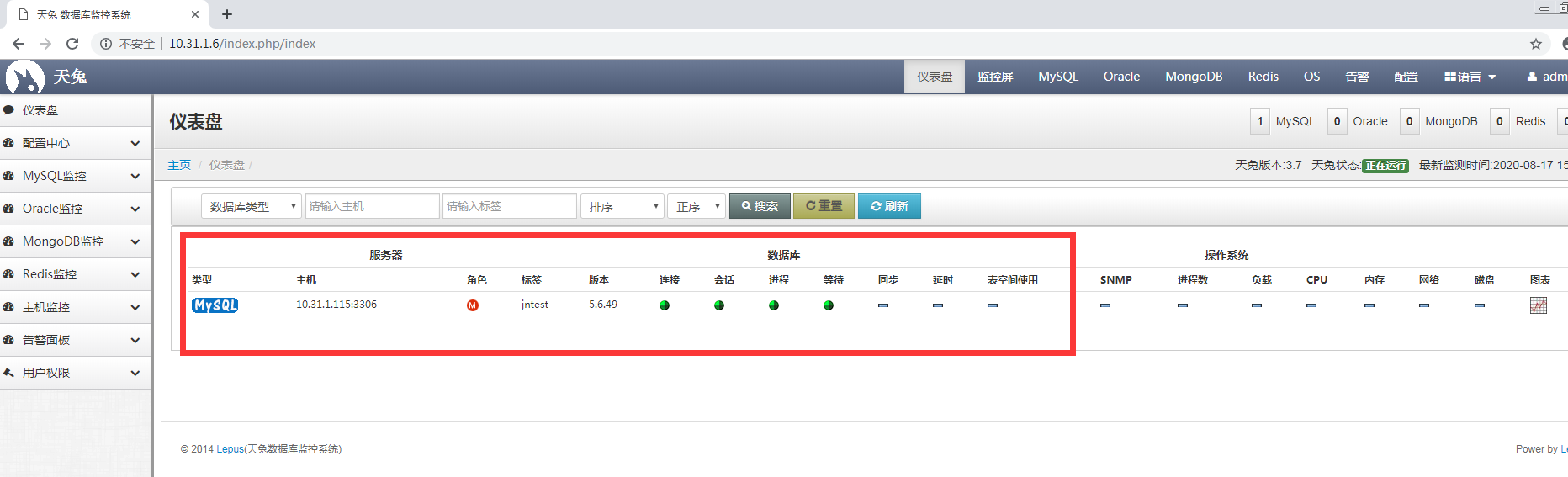Open the chart icon for MySQL host
Viewport: 1568px width, 477px height.
coord(1539,305)
